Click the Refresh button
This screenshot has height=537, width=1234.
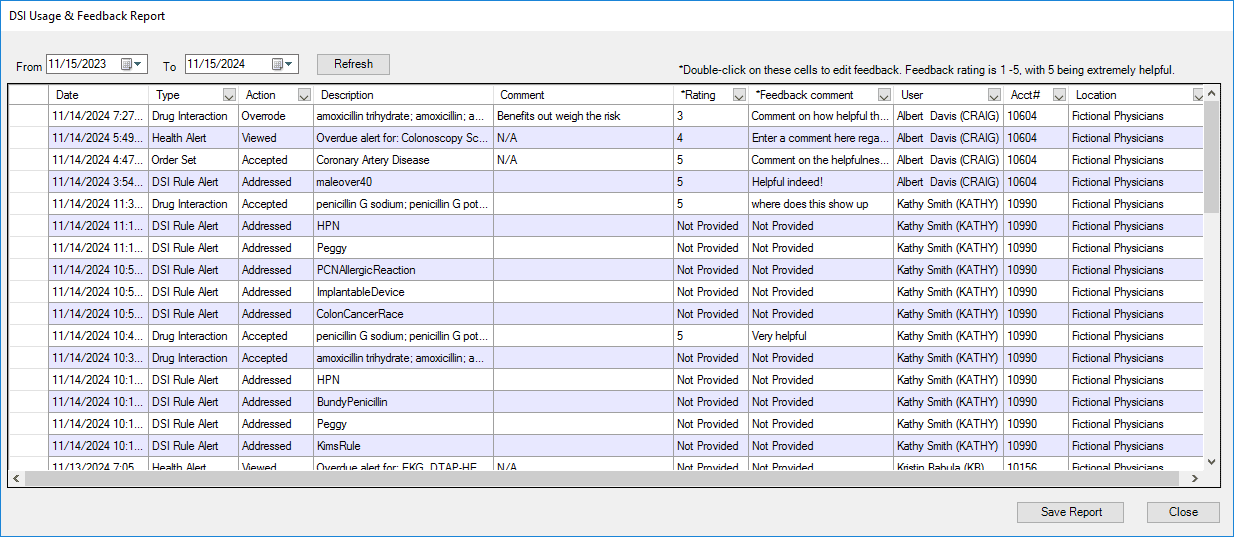coord(353,64)
